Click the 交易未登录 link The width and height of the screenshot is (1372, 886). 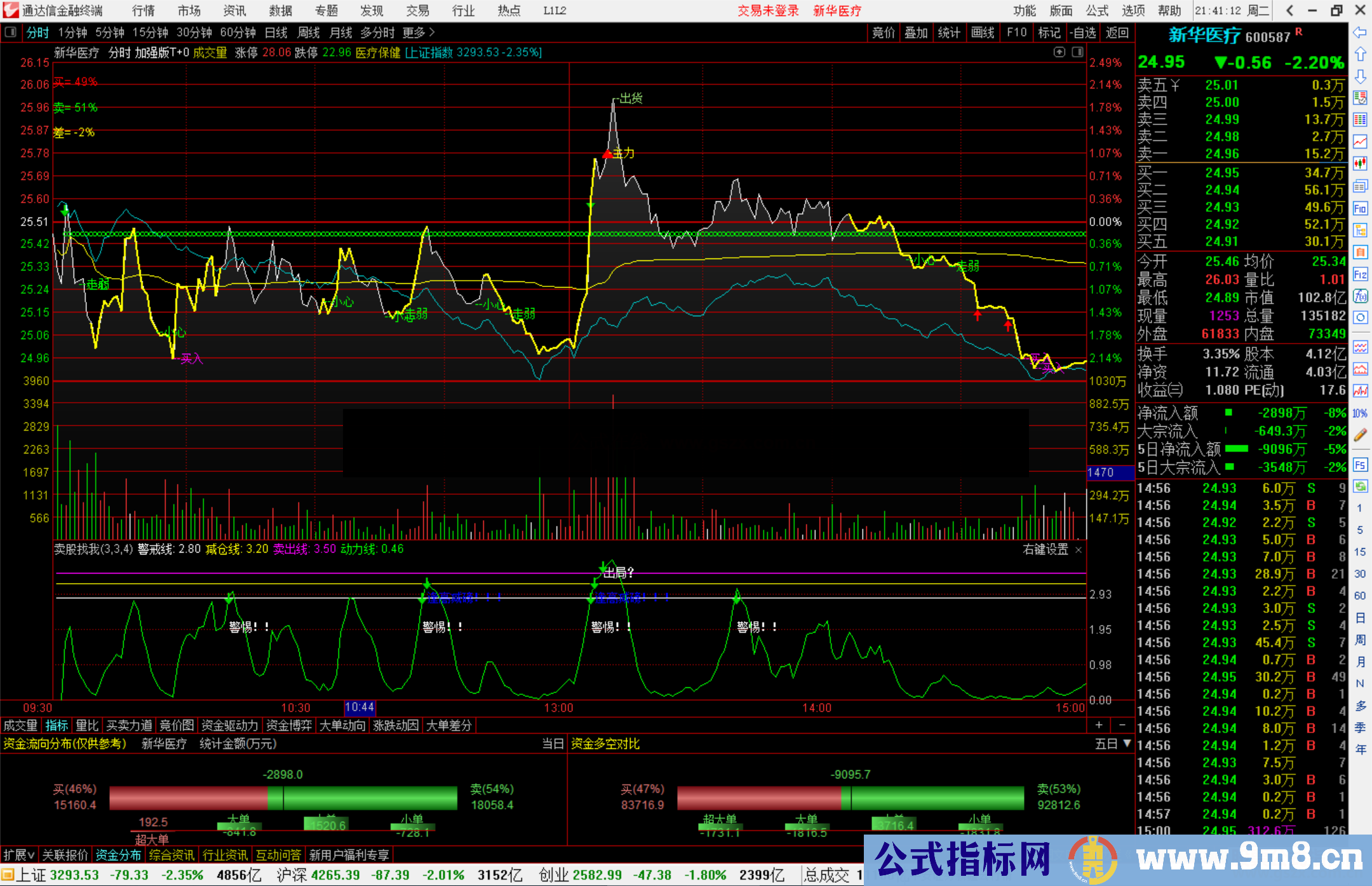[x=768, y=11]
